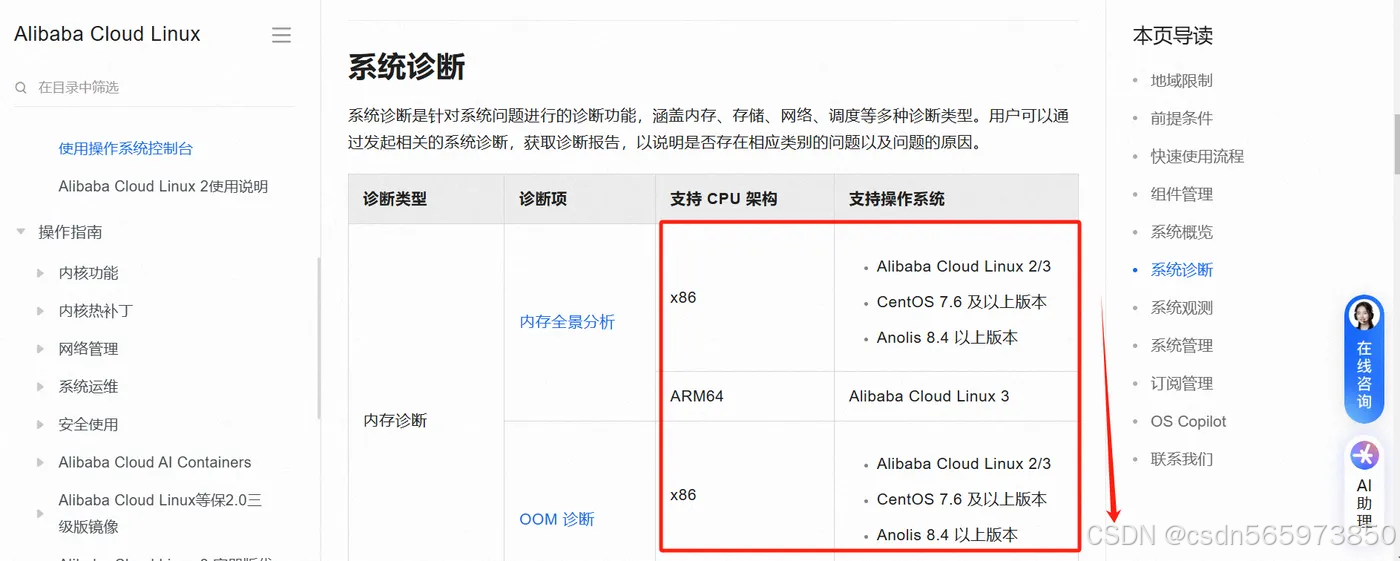Jump to 系统管理 in page guide

[x=1181, y=346]
